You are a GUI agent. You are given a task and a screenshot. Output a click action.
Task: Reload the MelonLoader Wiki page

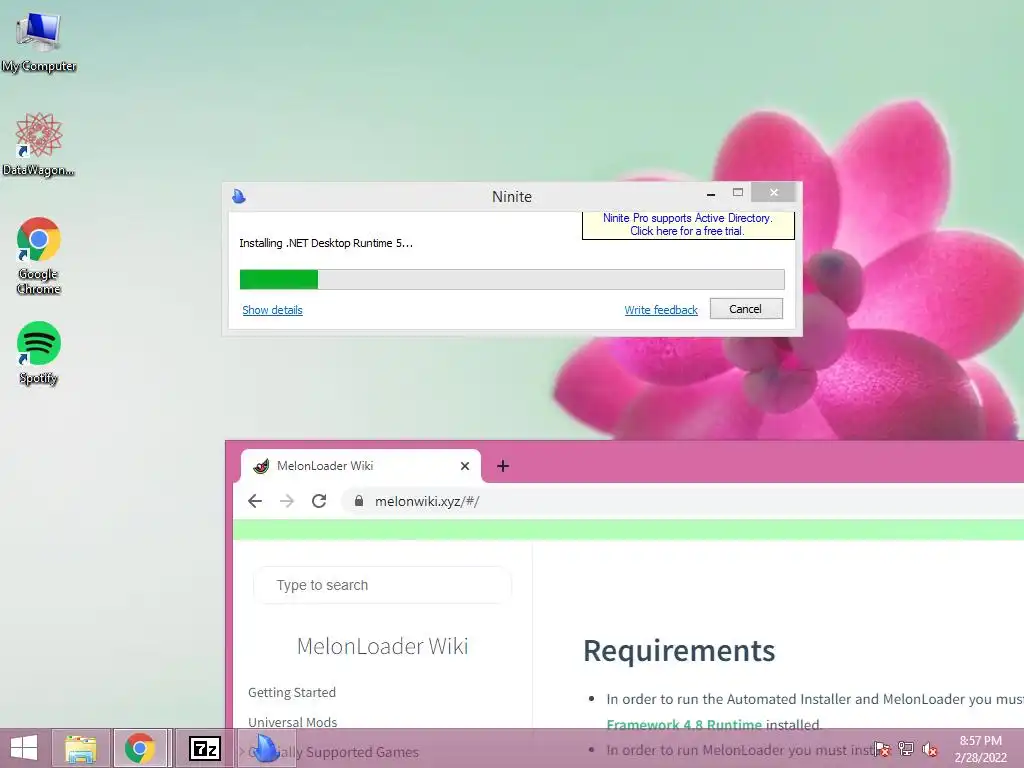tap(319, 501)
